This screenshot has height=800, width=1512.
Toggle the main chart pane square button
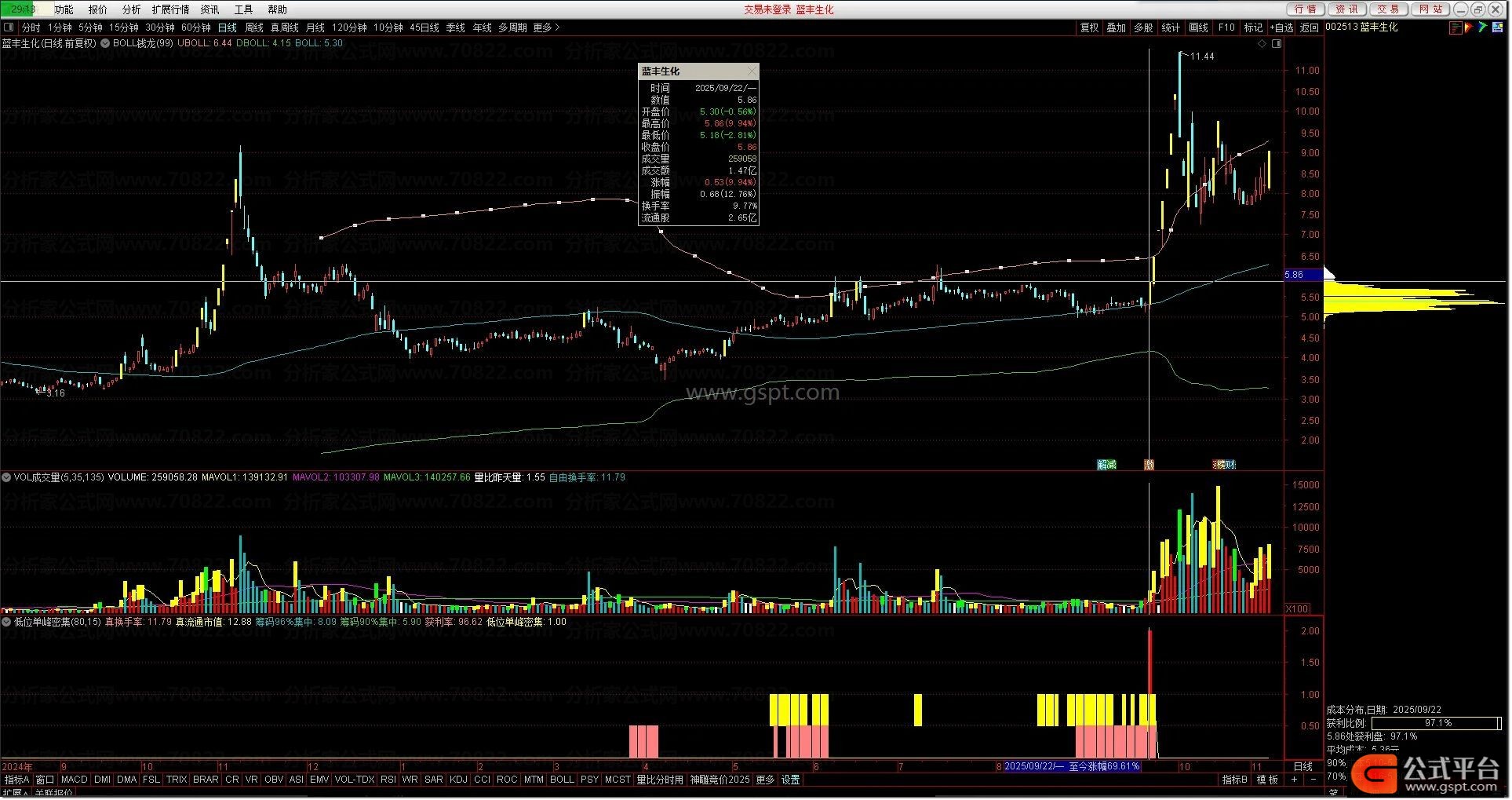[1277, 44]
